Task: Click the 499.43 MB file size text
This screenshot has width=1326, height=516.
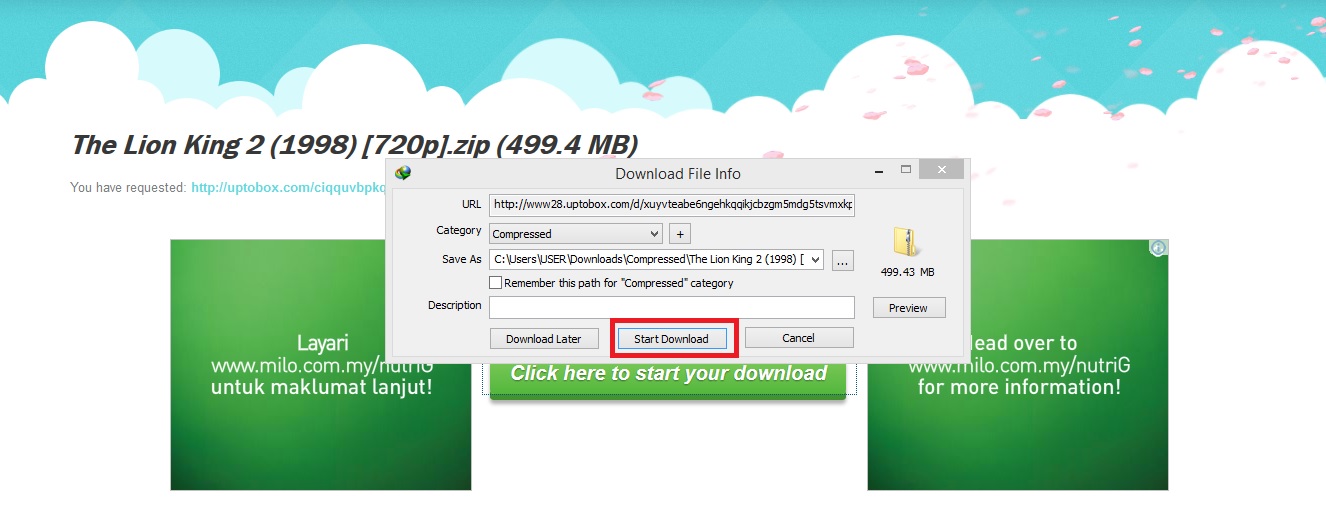Action: [907, 272]
